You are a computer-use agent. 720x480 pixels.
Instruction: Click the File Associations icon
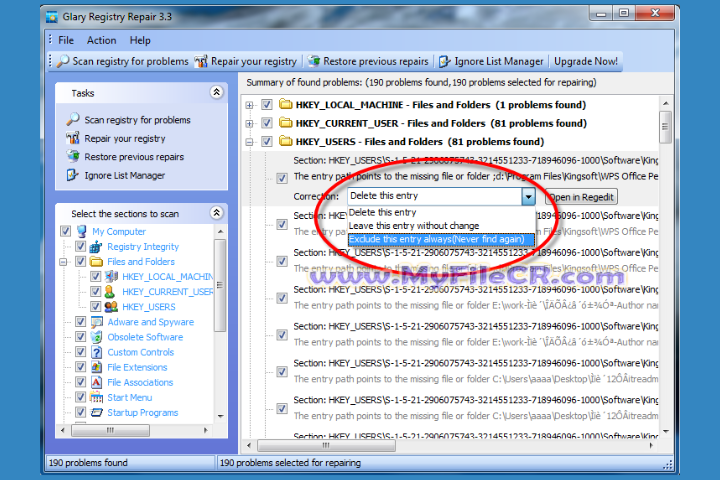coord(96,382)
